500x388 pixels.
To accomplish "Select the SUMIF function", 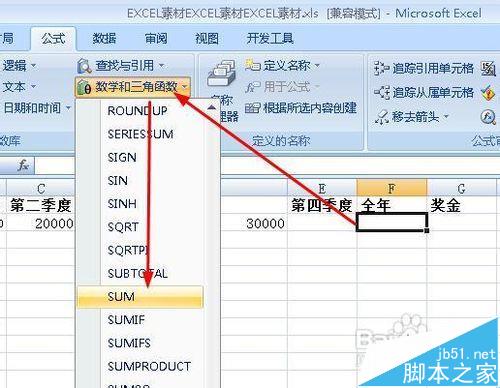I will click(140, 320).
